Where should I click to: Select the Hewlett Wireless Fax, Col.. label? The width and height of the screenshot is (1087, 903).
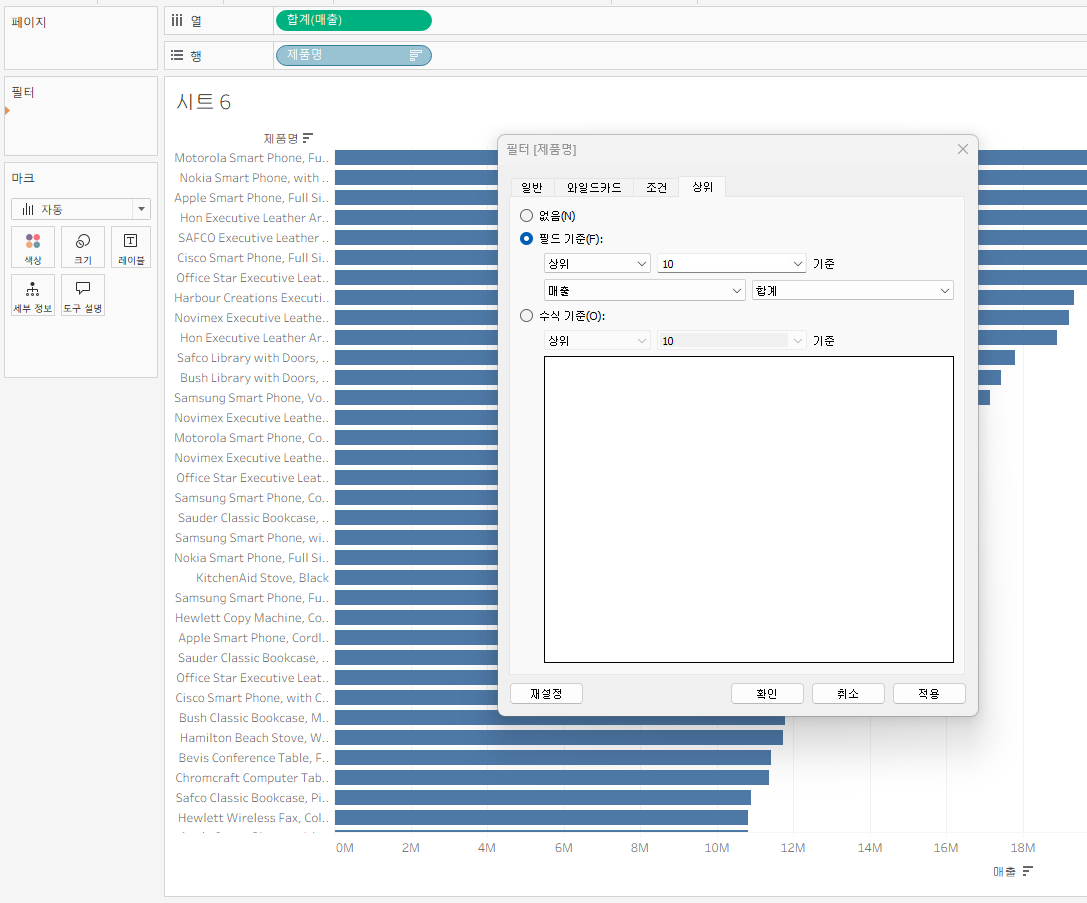253,818
